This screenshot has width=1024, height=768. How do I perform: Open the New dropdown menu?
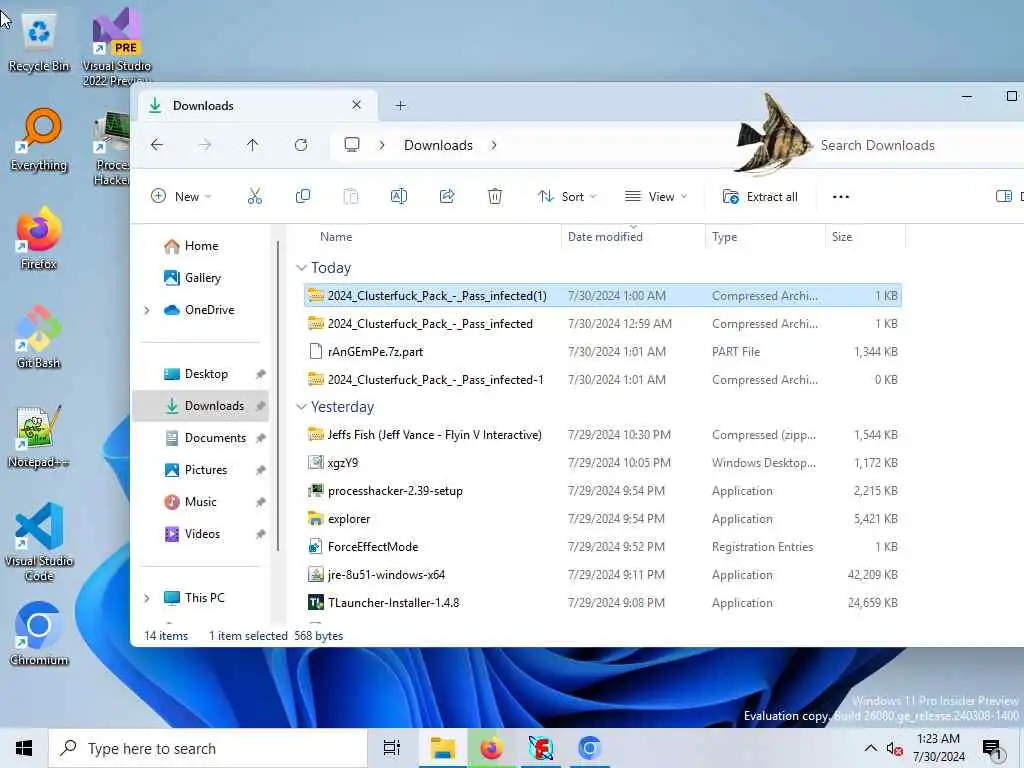coord(182,197)
